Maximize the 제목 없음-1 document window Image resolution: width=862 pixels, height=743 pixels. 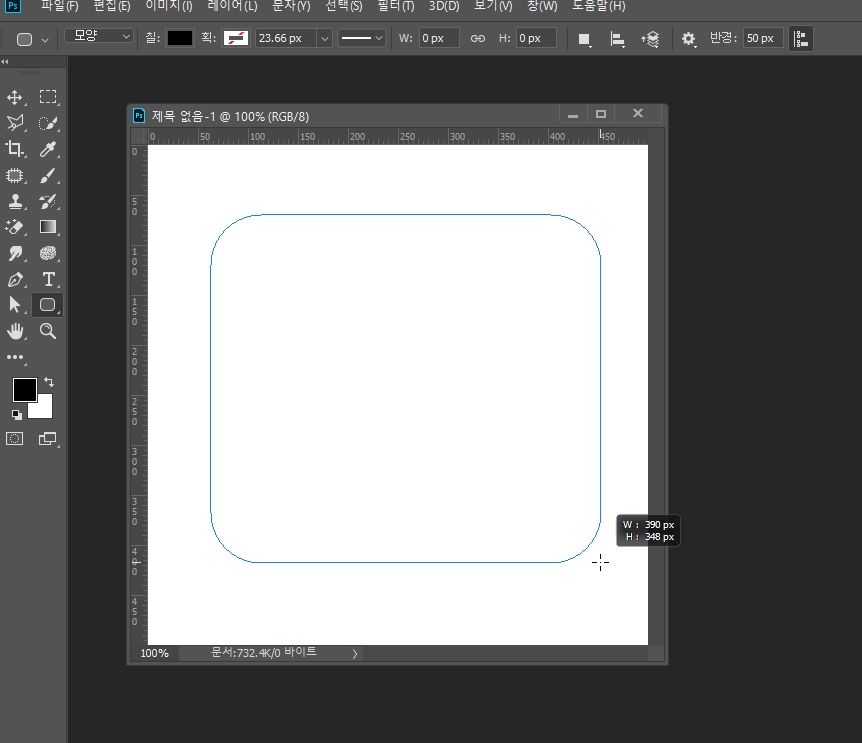click(601, 114)
